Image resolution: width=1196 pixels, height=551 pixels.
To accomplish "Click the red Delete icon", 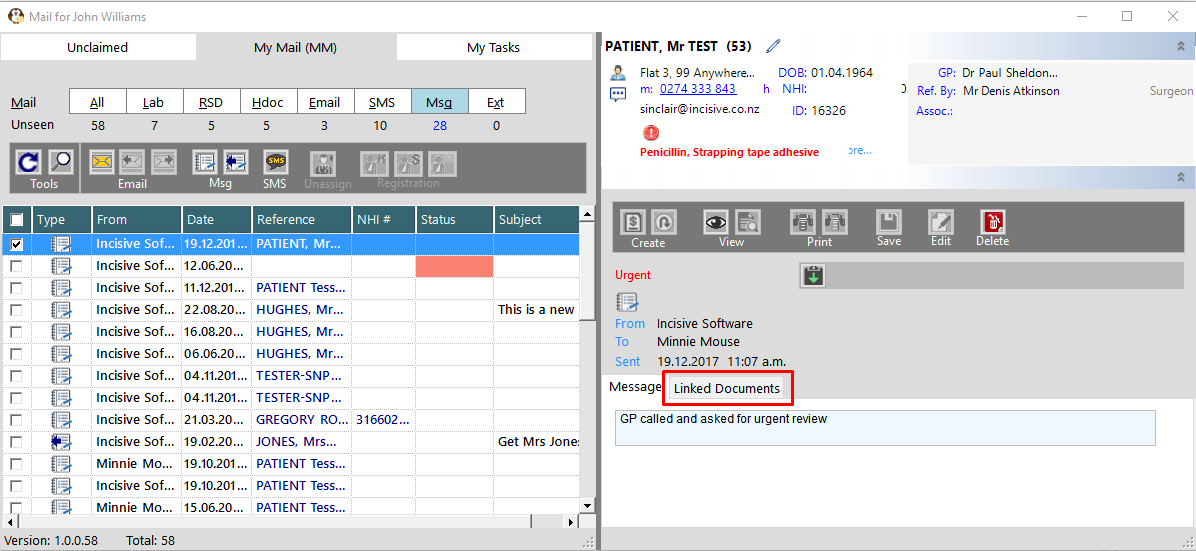I will 992,222.
